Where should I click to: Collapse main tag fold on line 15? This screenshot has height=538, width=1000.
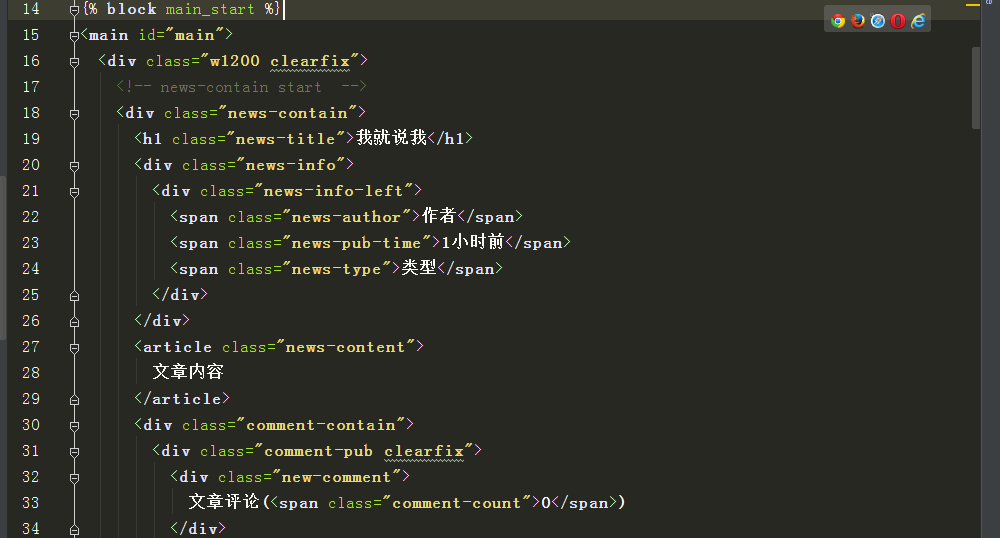tap(74, 36)
